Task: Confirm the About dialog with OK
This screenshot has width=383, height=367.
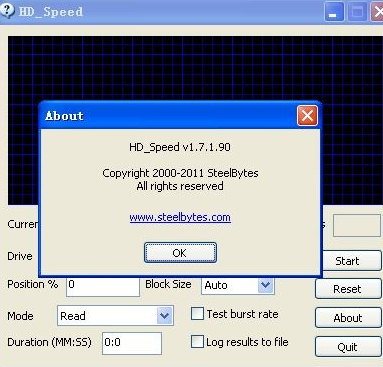Action: click(180, 253)
